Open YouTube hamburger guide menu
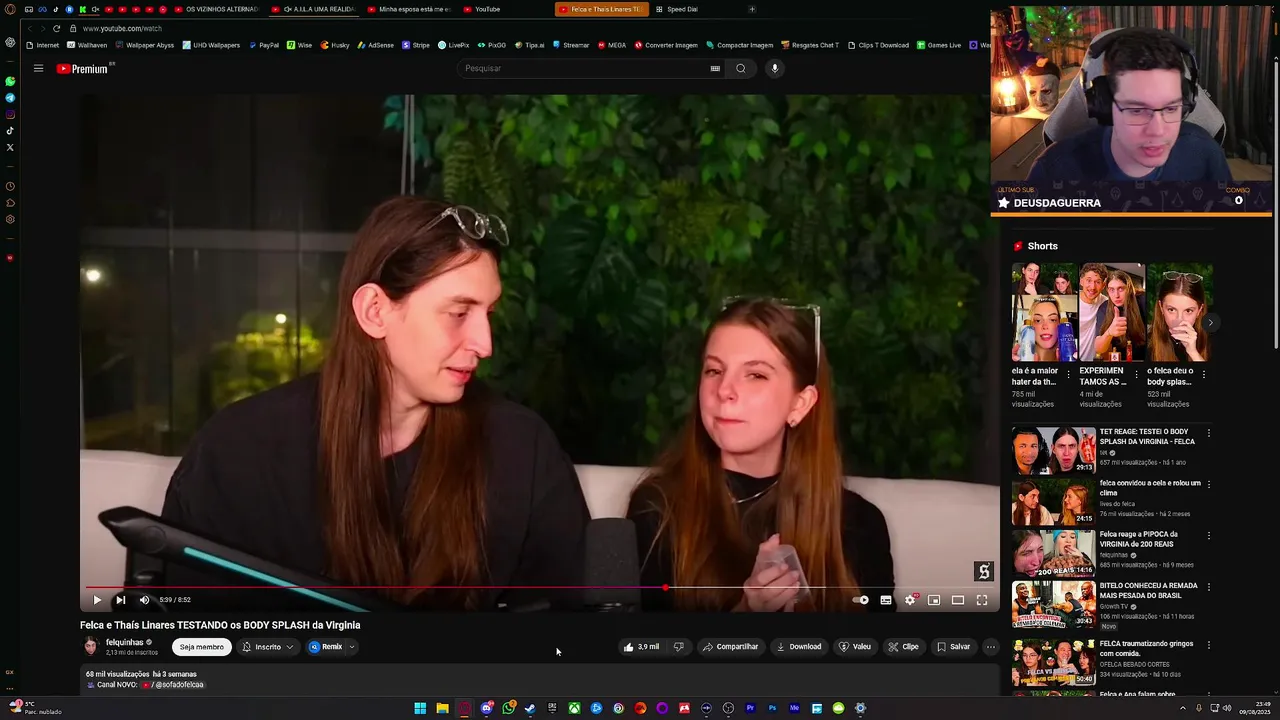The image size is (1280, 720). coord(38,68)
